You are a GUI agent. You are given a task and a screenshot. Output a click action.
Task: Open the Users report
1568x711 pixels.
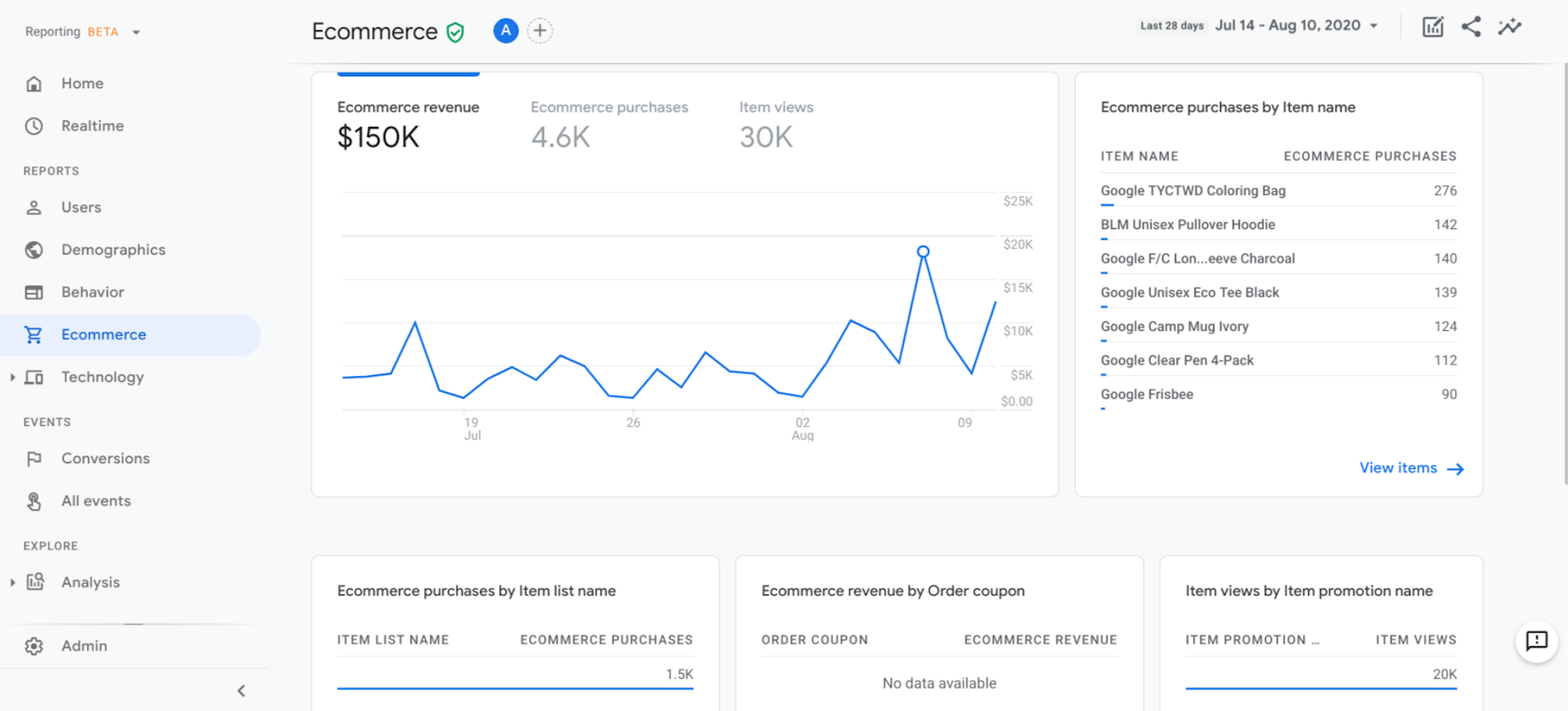(x=81, y=208)
